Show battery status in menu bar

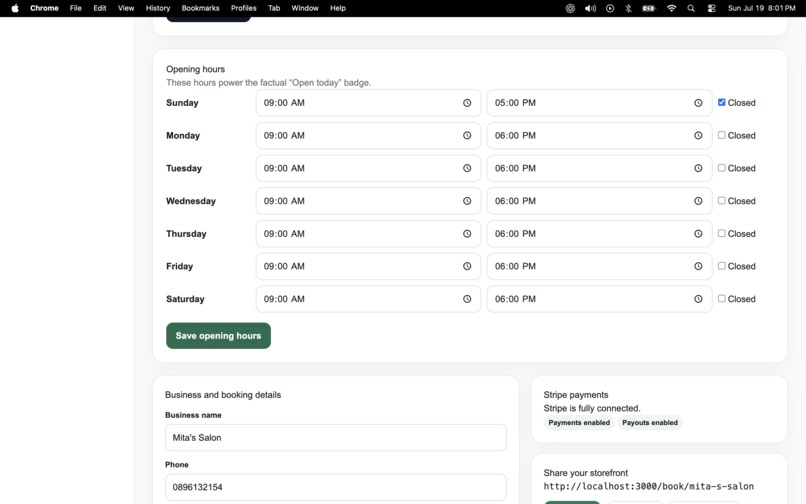(649, 8)
